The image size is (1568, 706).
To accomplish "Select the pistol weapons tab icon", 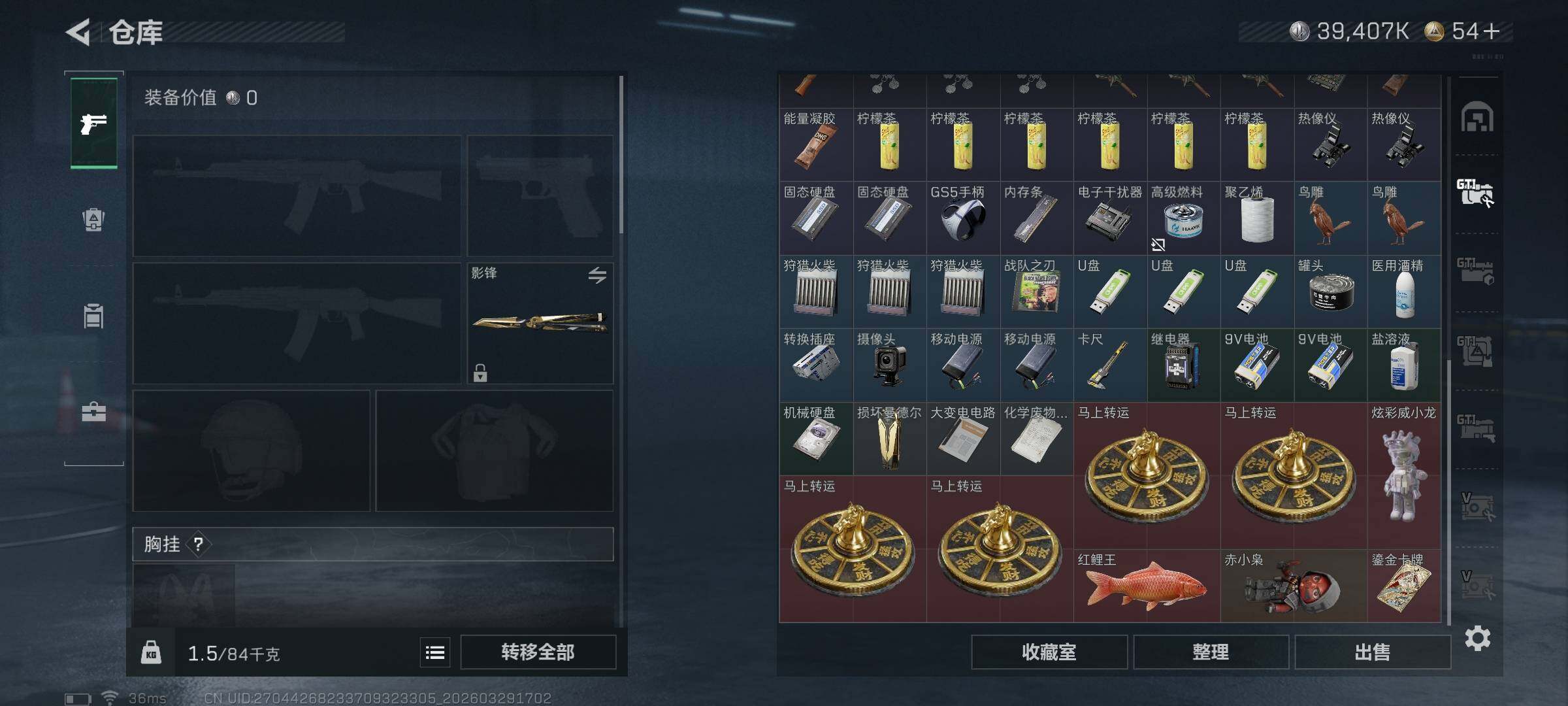I will [x=94, y=123].
